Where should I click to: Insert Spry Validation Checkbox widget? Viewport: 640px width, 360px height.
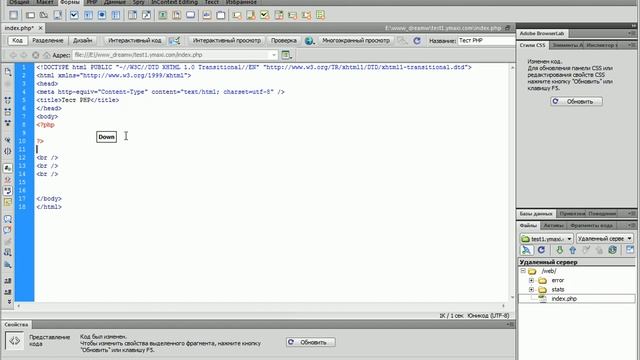pyautogui.click(x=264, y=15)
